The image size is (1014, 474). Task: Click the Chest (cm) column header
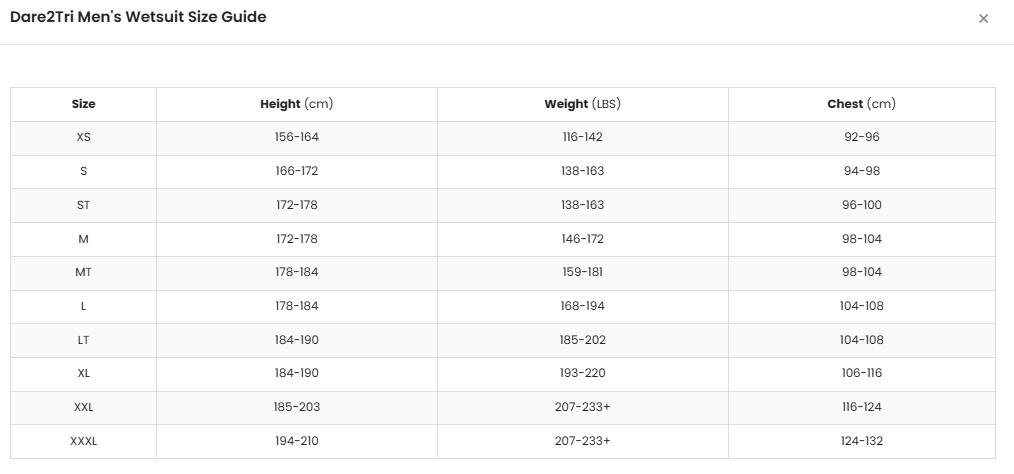[x=861, y=104]
